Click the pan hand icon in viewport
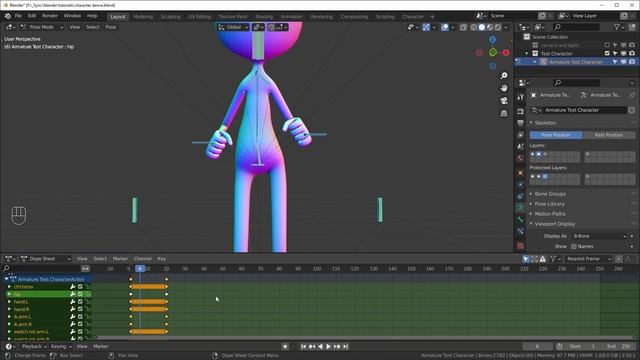The width and height of the screenshot is (640, 360). (x=504, y=88)
